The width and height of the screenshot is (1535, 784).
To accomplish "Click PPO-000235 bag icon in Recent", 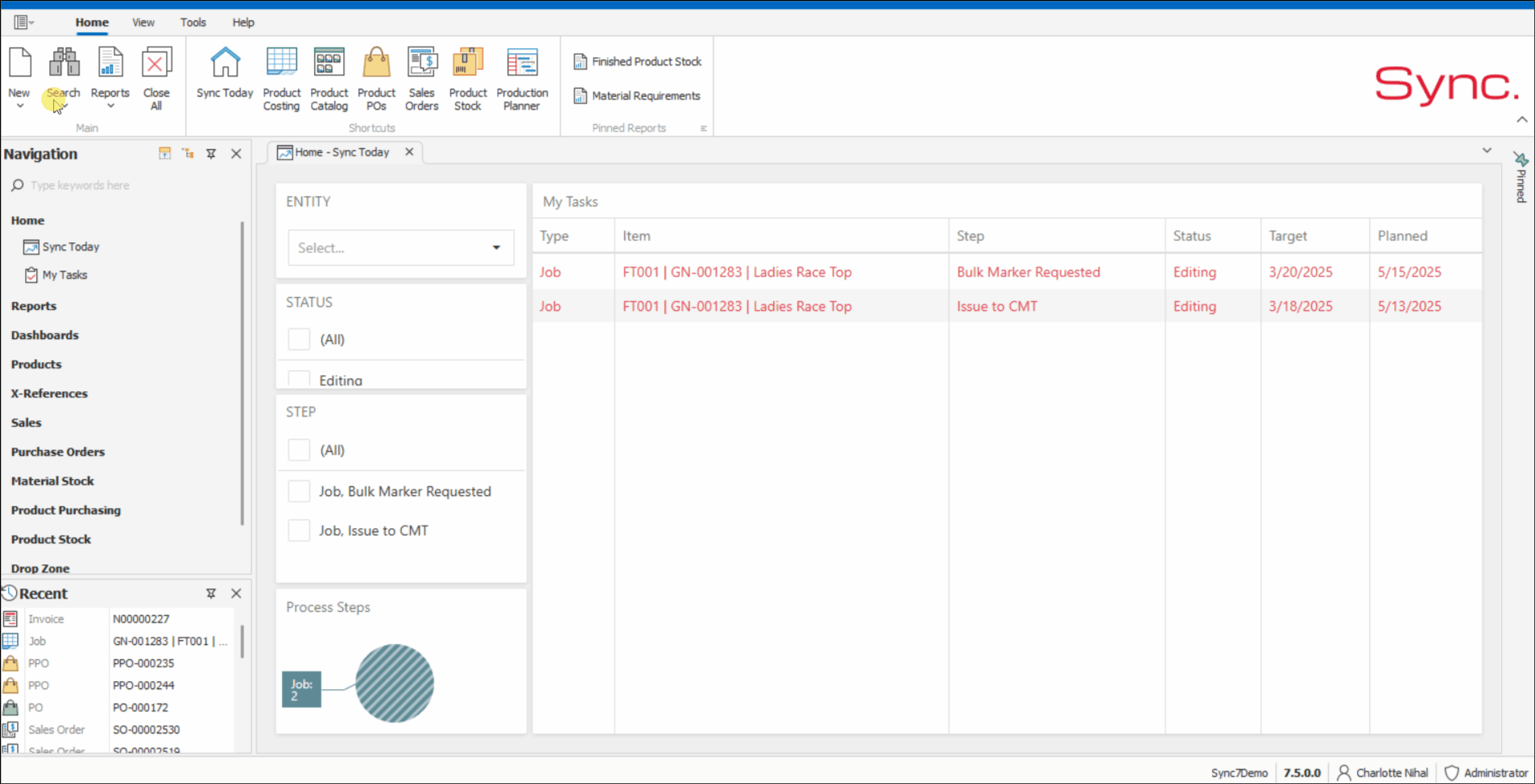I will (x=10, y=663).
